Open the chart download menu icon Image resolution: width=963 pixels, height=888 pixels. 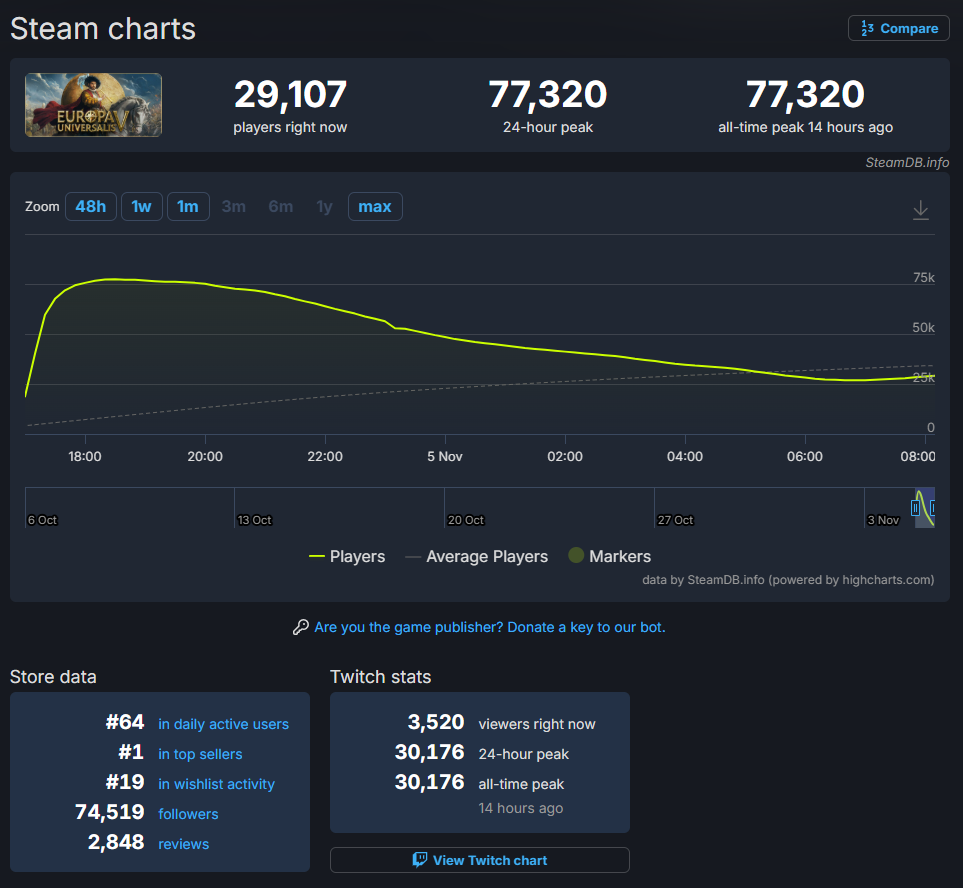[921, 210]
